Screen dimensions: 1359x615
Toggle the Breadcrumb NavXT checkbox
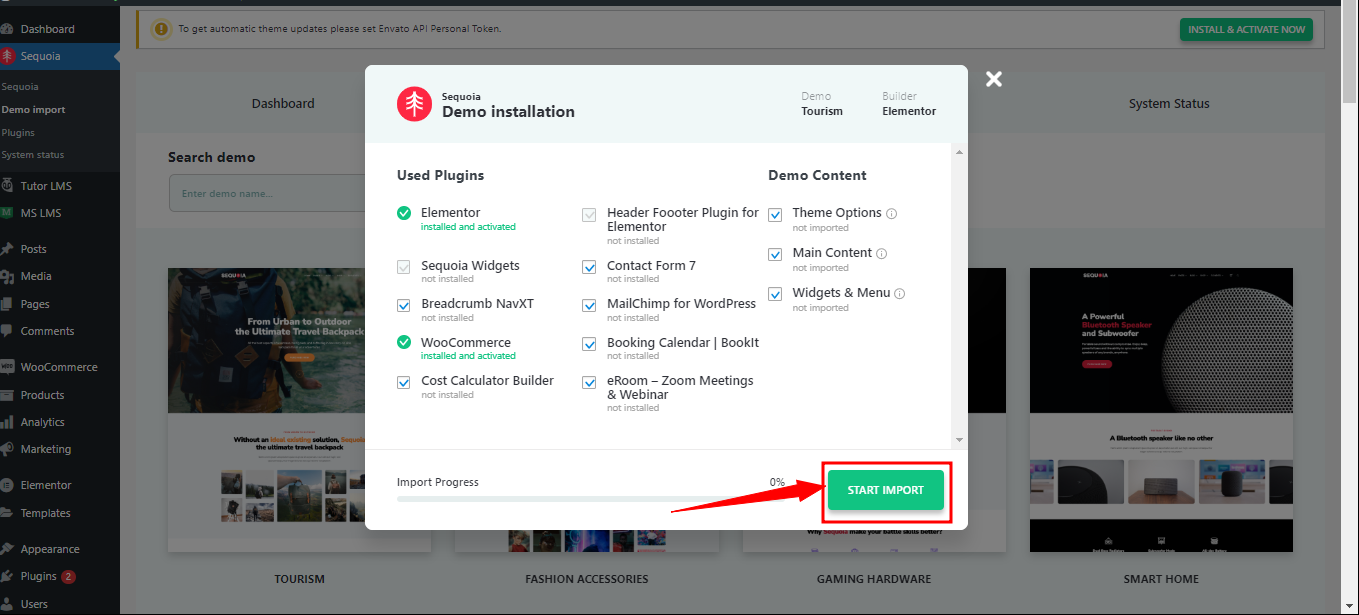click(404, 305)
